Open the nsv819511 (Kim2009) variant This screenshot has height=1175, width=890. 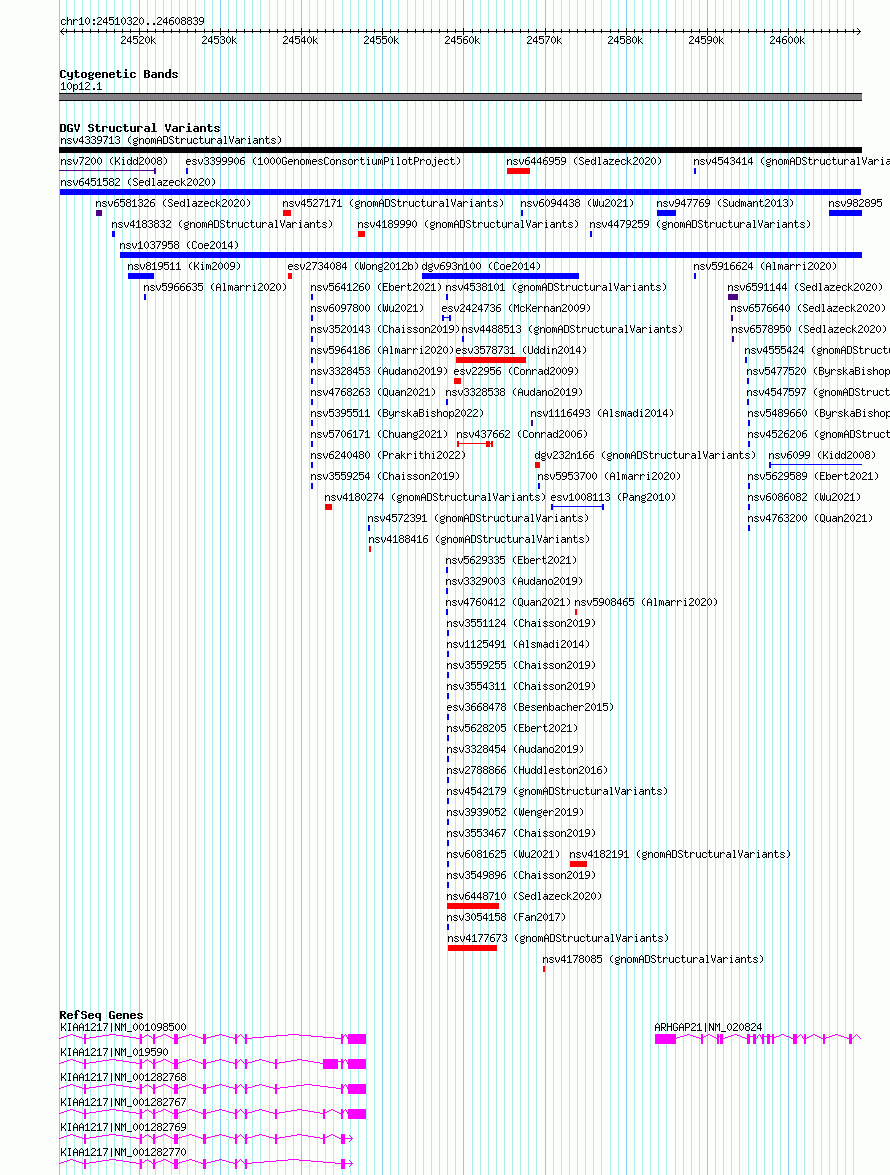click(184, 266)
